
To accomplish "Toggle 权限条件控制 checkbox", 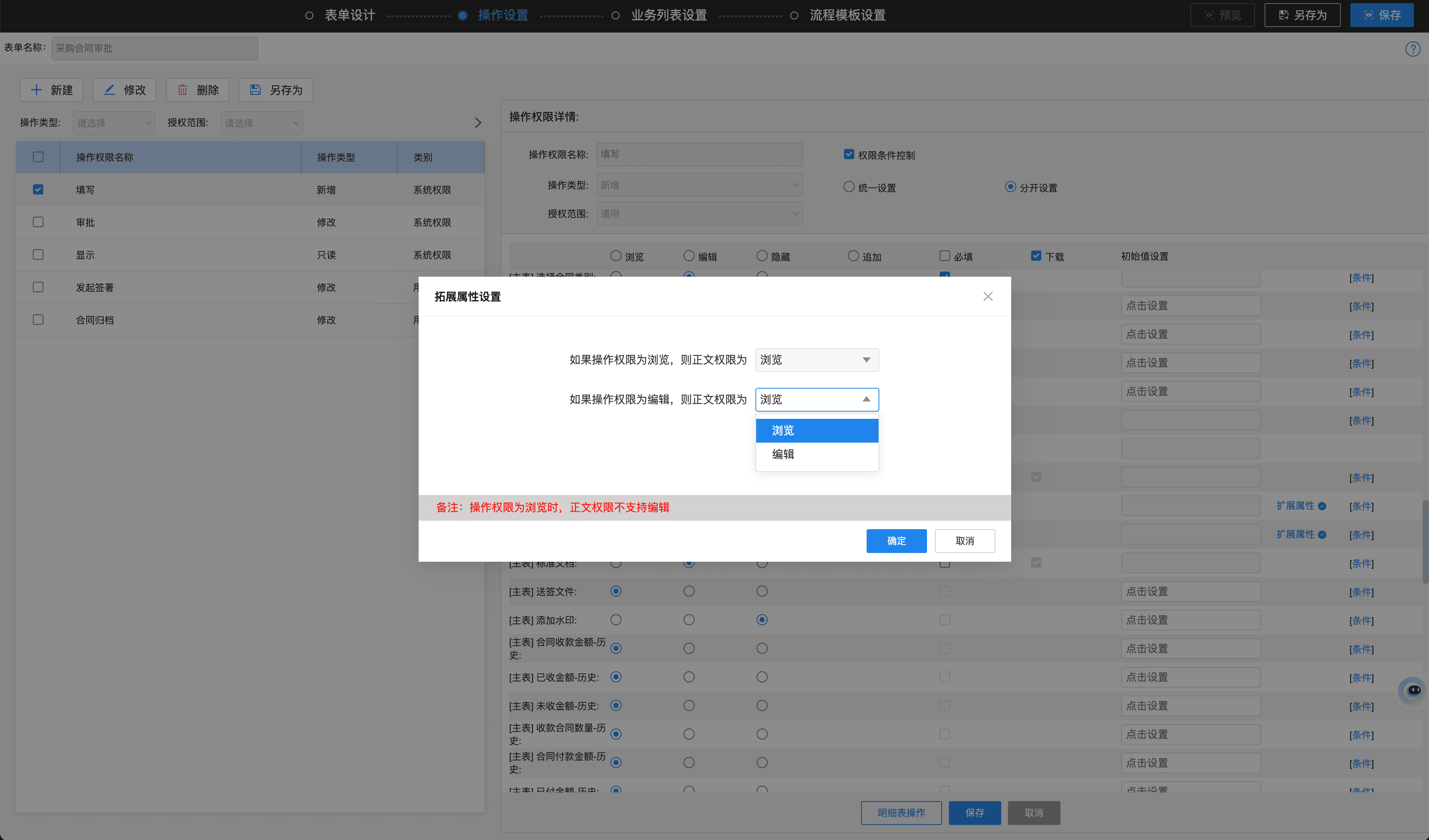I will click(x=849, y=154).
